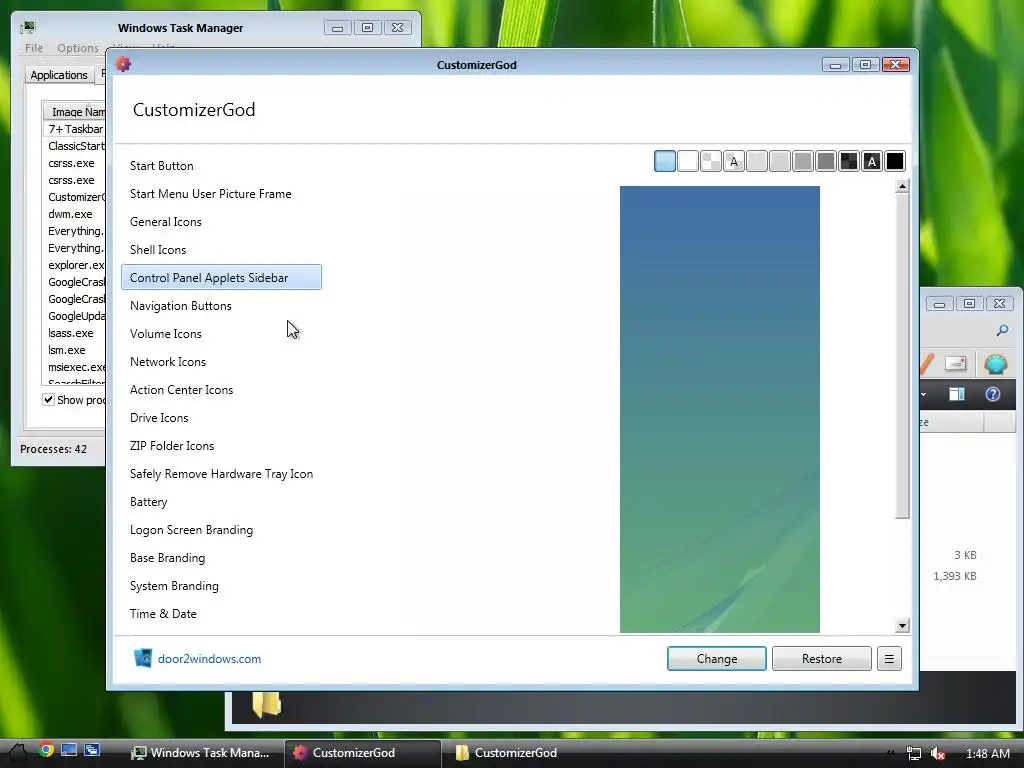Open the Start menu button
1024x768 pixels.
(x=17, y=753)
